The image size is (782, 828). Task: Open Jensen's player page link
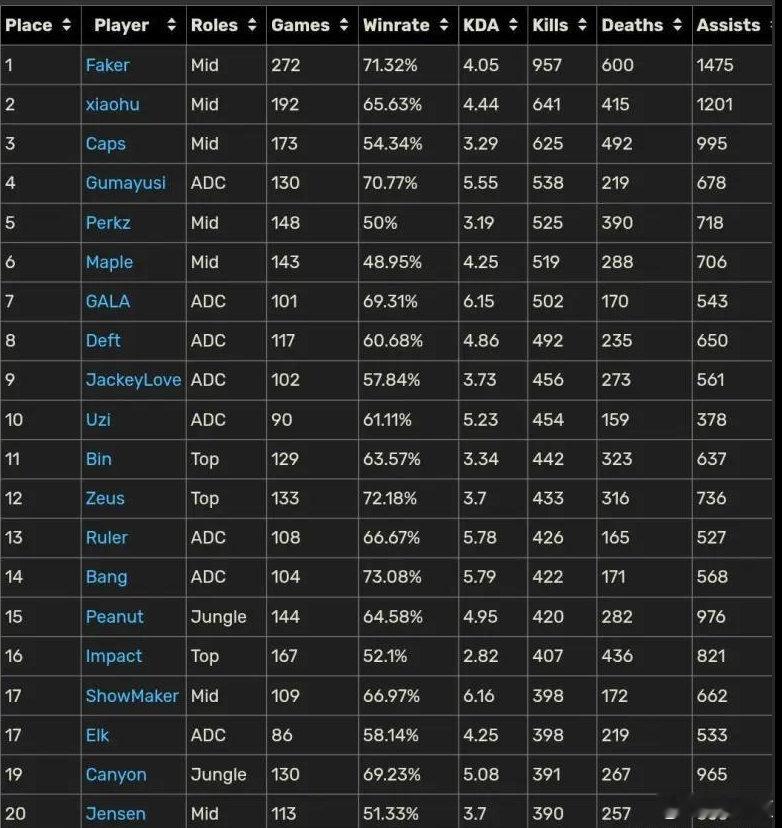(115, 814)
